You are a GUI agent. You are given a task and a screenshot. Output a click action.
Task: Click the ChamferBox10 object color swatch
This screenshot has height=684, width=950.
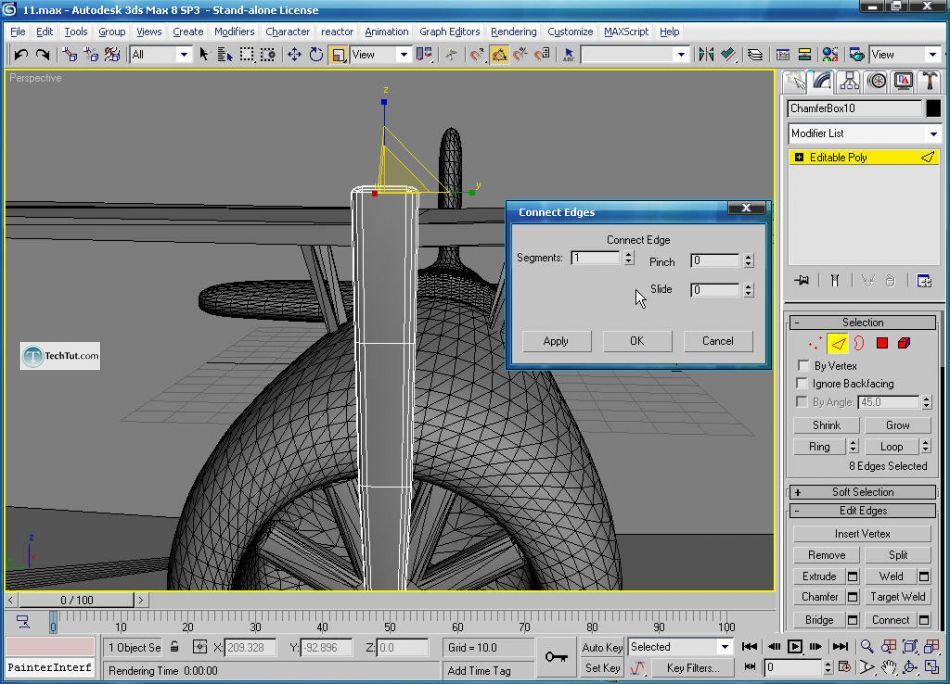pos(933,108)
